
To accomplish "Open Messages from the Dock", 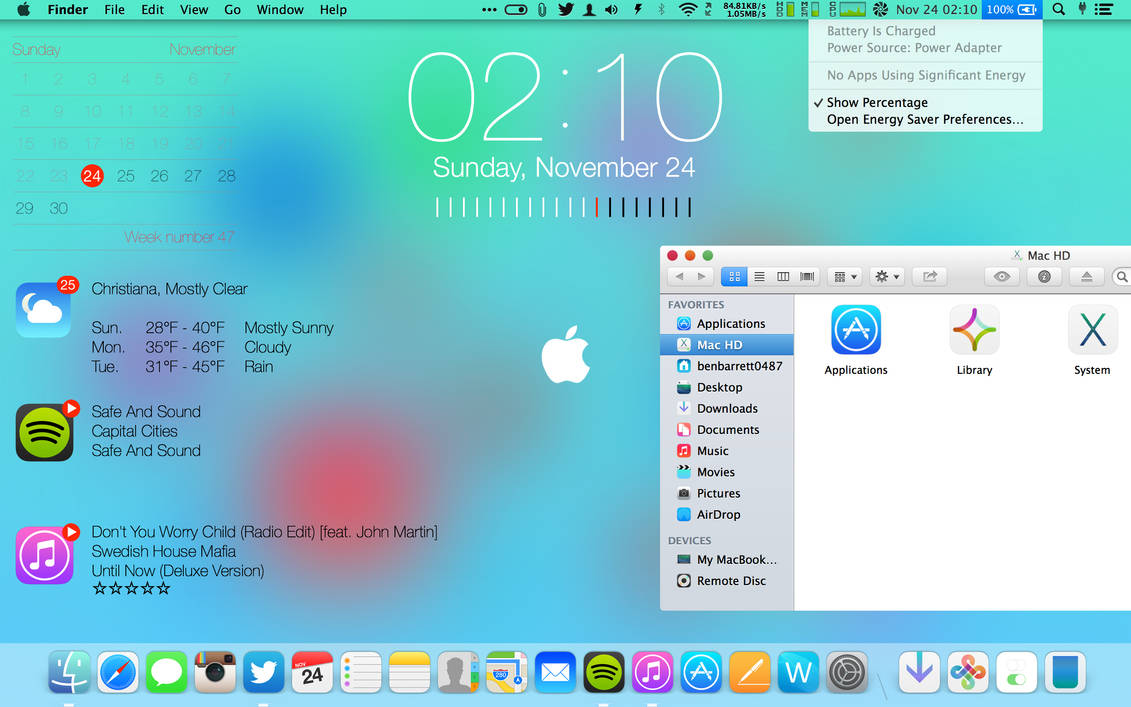I will tap(166, 672).
